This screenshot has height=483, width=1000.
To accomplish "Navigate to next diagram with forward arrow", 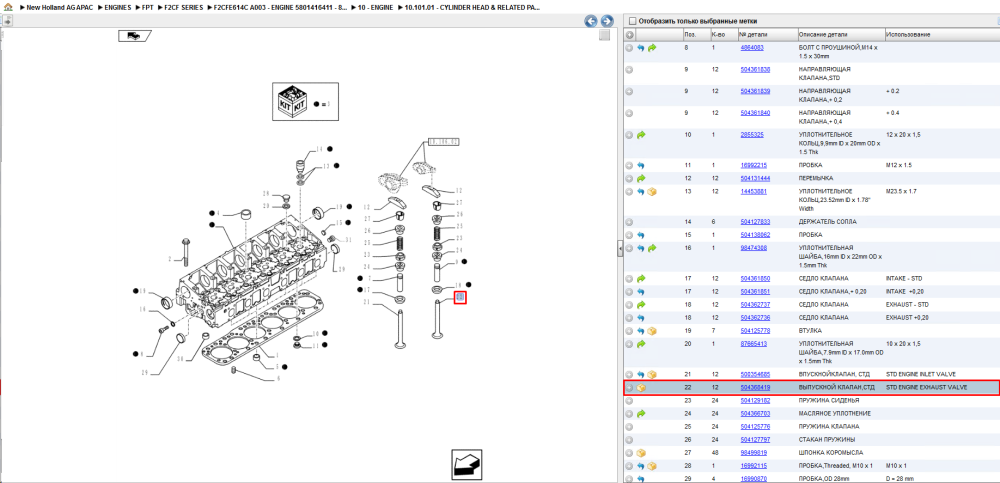I will (607, 21).
